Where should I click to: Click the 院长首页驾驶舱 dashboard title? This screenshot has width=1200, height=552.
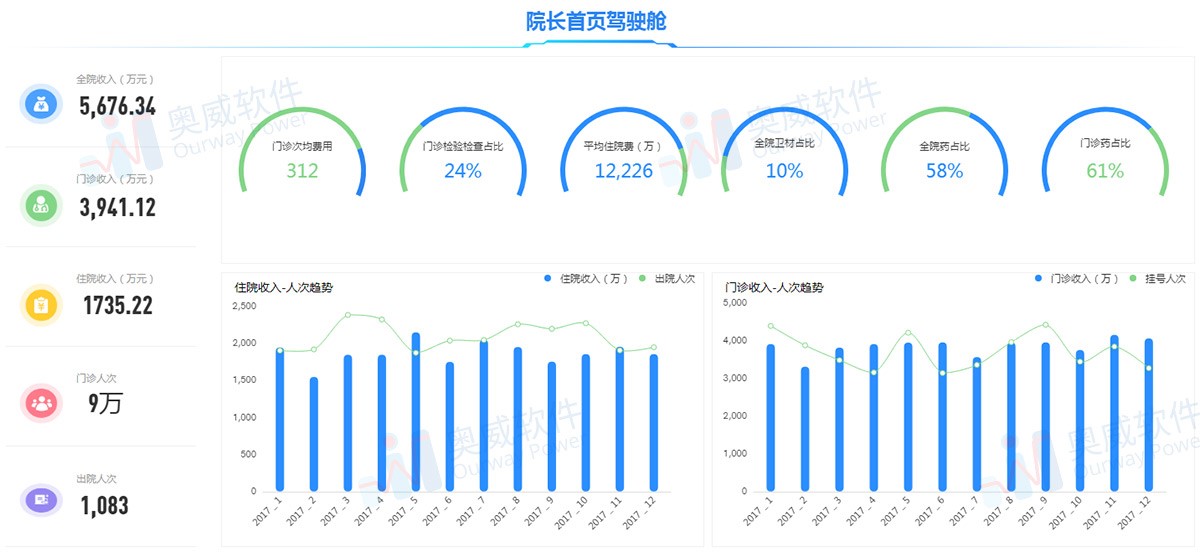pos(597,21)
